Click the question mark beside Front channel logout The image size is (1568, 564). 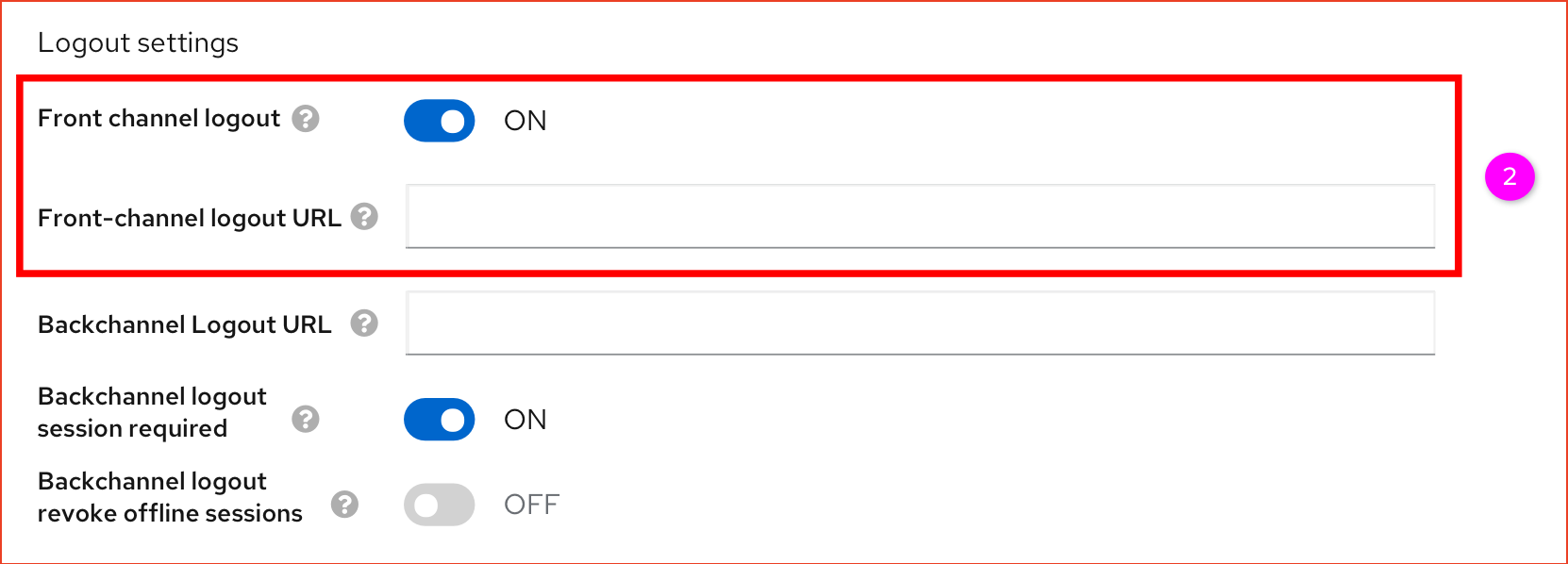pos(306,120)
